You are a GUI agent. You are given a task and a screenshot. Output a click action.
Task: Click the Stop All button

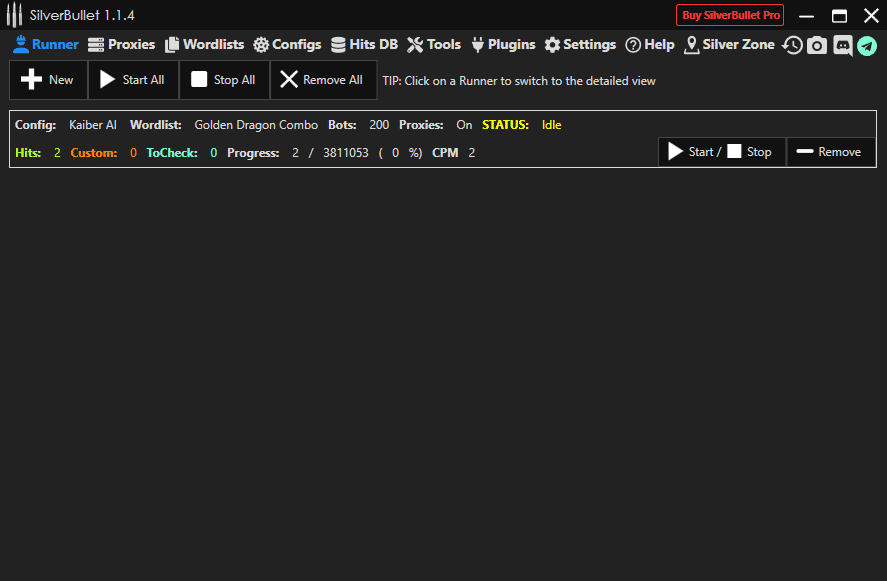click(x=224, y=80)
